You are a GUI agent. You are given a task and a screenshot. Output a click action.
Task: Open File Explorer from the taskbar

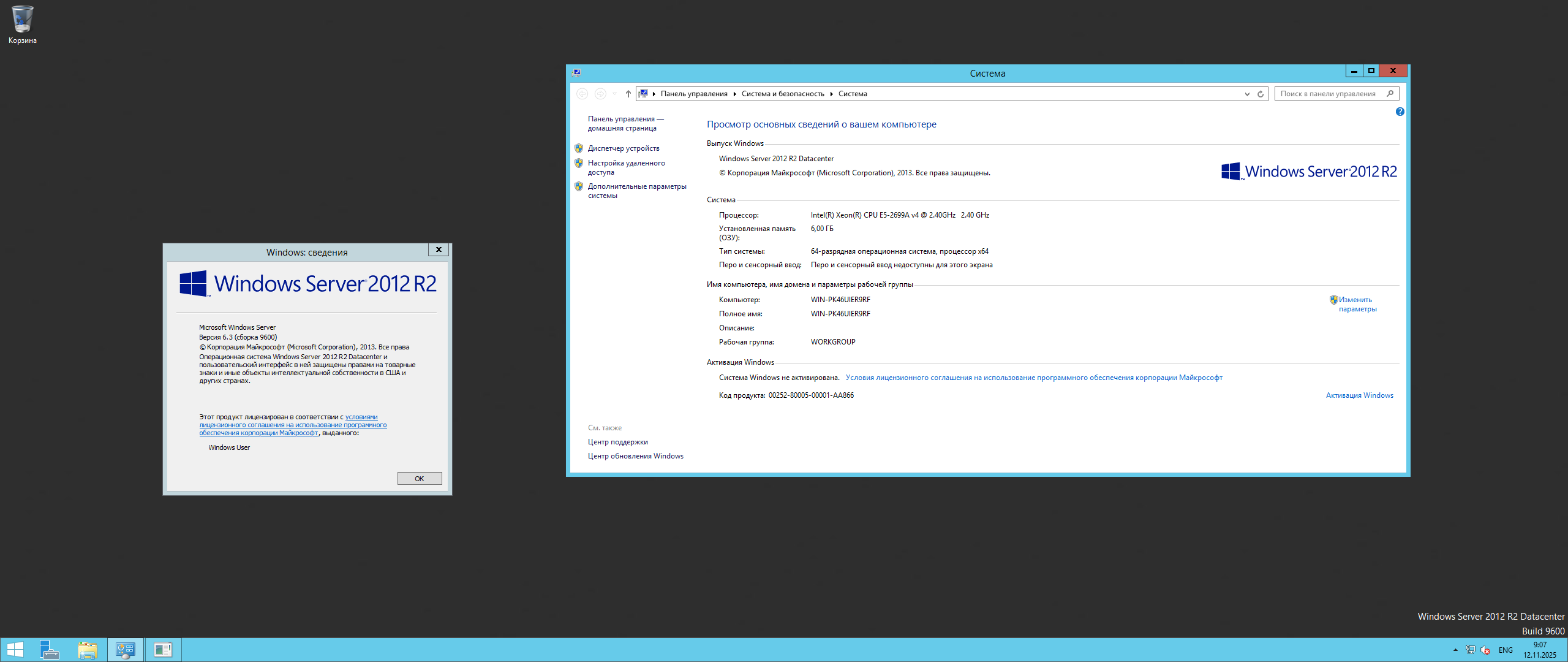coord(87,650)
